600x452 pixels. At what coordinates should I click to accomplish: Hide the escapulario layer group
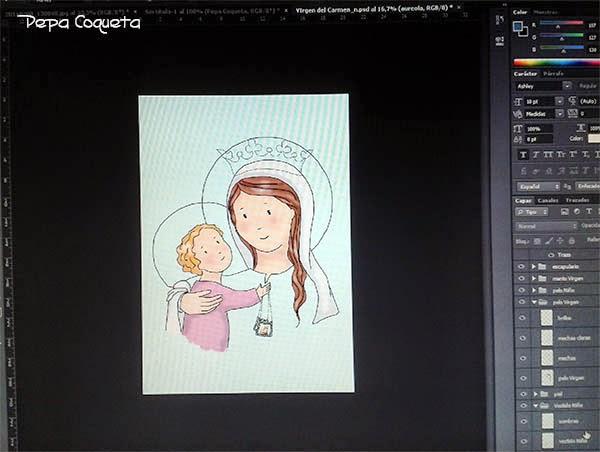(x=522, y=267)
